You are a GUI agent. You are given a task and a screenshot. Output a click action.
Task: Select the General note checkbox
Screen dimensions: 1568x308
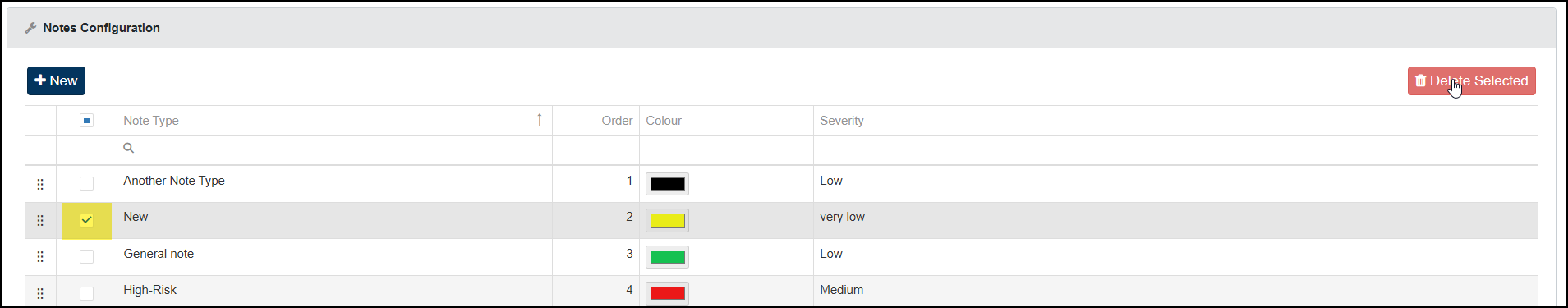point(86,256)
